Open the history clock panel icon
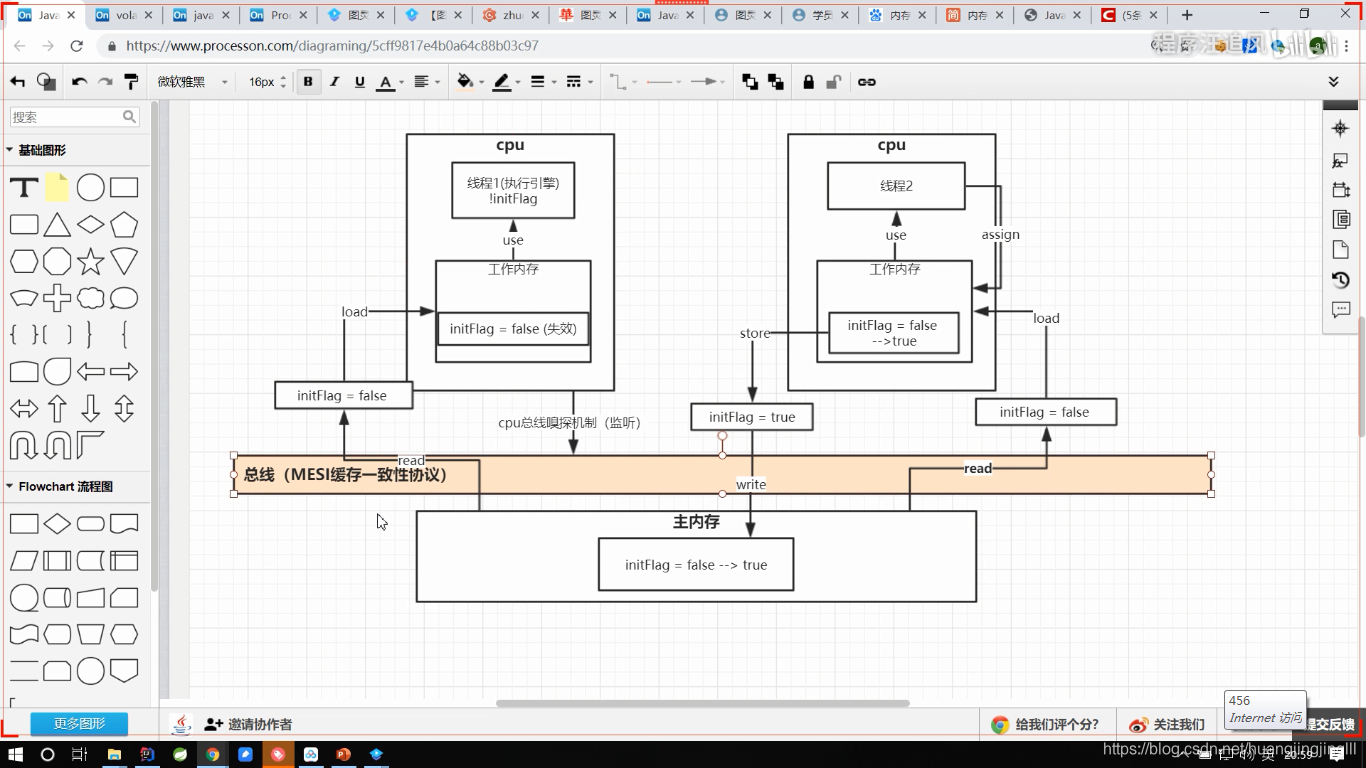 (x=1341, y=280)
